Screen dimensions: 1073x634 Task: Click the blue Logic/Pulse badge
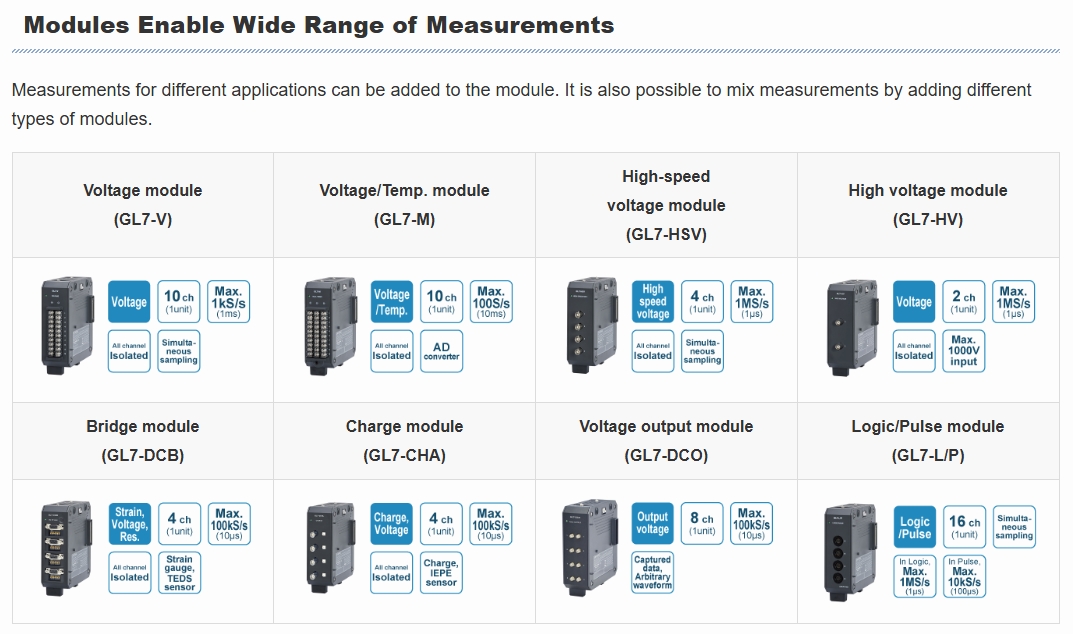[x=915, y=527]
